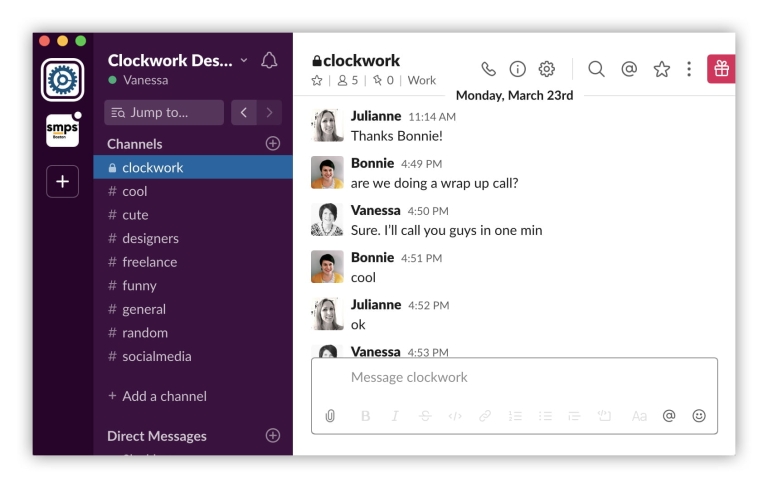Toggle bold formatting in composer
This screenshot has height=488, width=768.
pos(365,416)
